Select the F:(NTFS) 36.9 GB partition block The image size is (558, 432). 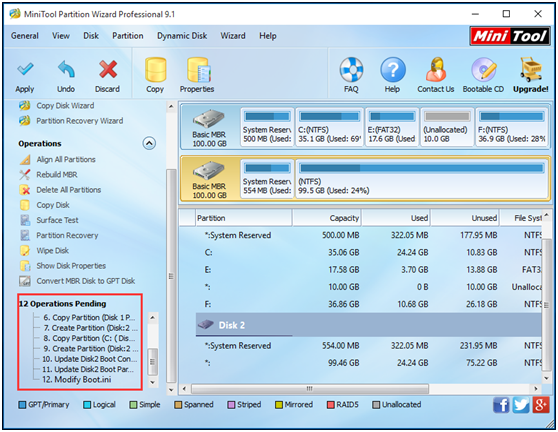(x=512, y=127)
